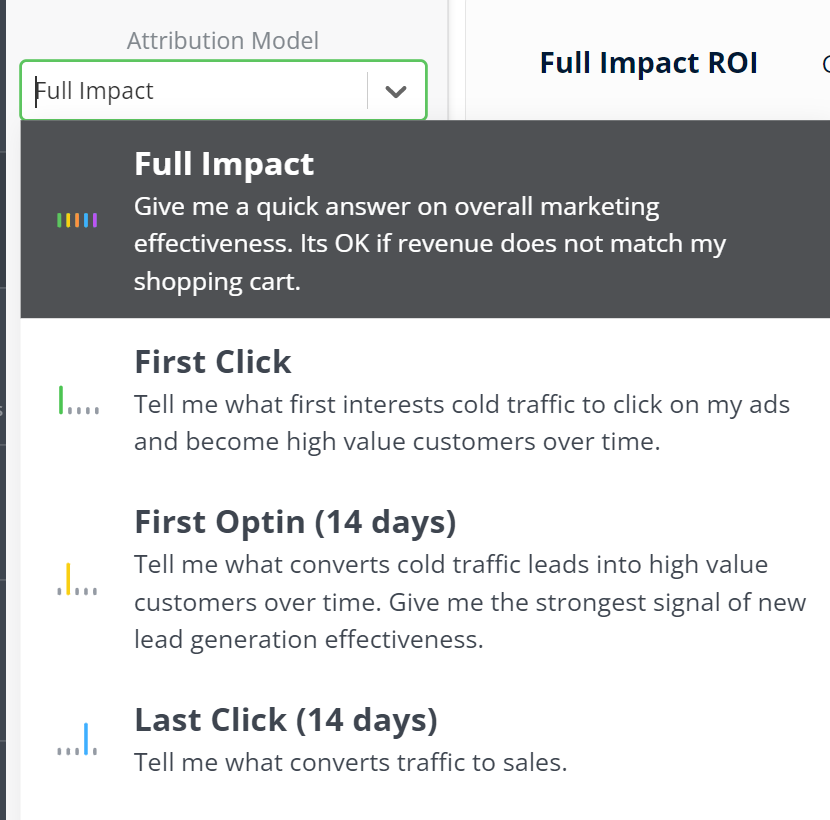
Task: Click the green bar First Click icon
Action: tap(78, 400)
